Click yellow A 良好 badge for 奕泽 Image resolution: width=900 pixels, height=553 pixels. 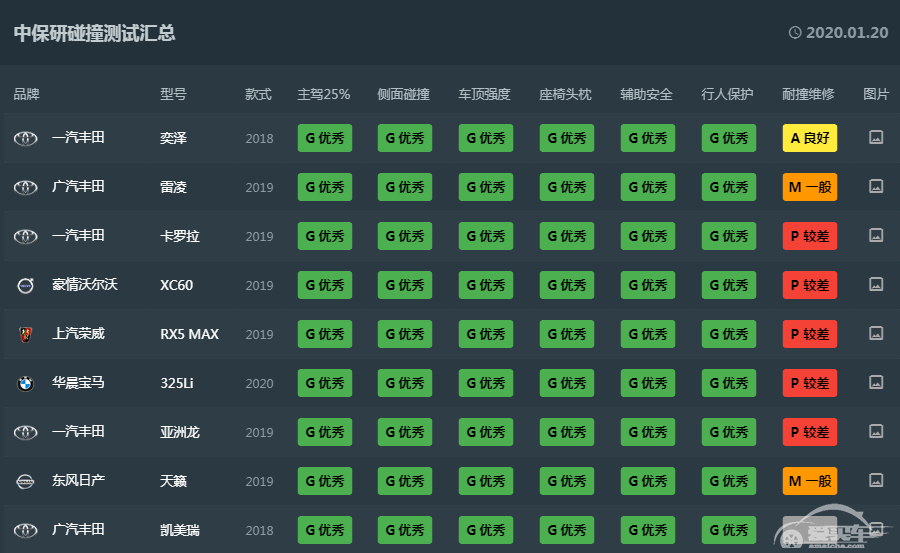coord(809,138)
